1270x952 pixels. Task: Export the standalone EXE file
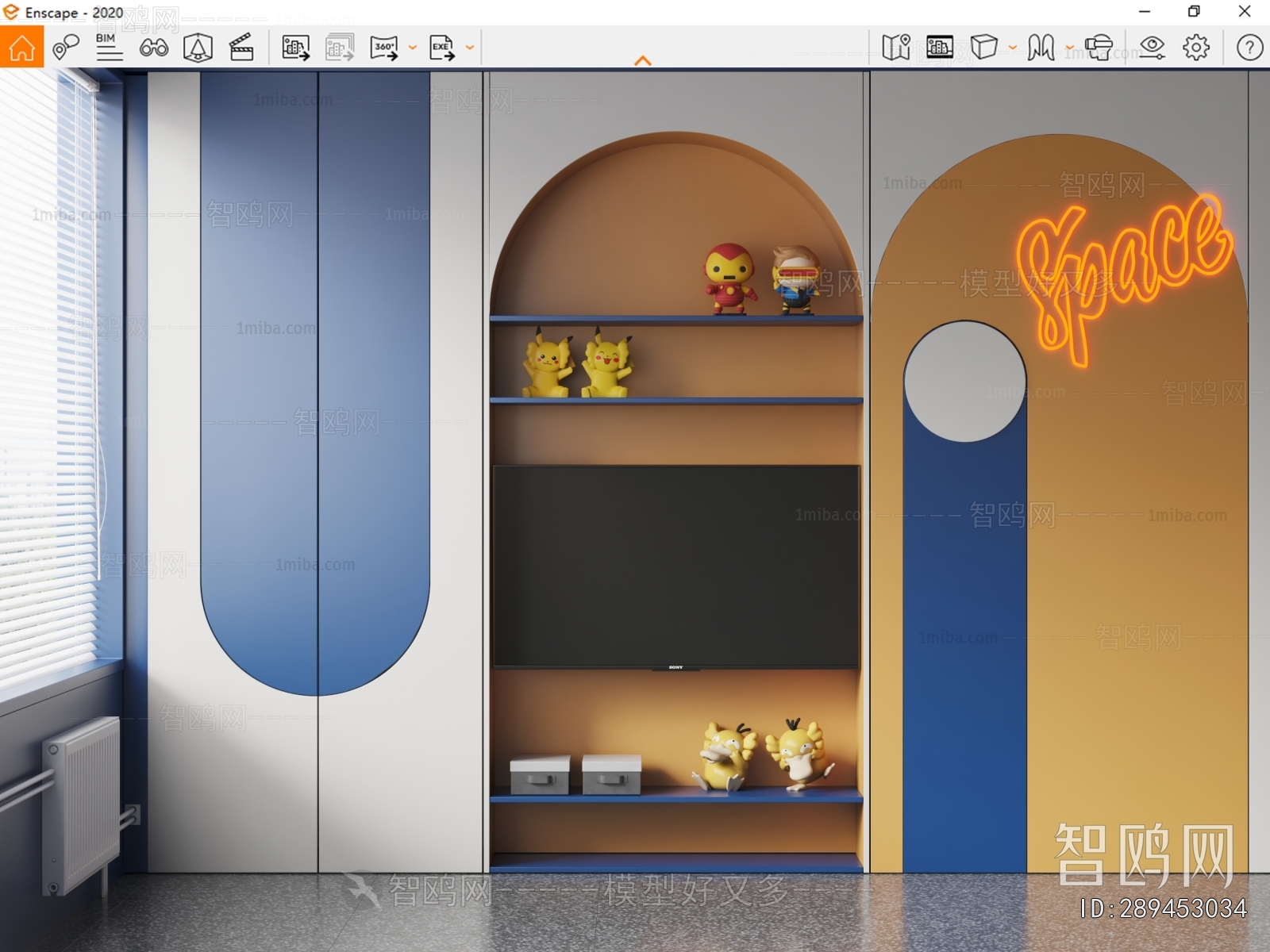(442, 48)
